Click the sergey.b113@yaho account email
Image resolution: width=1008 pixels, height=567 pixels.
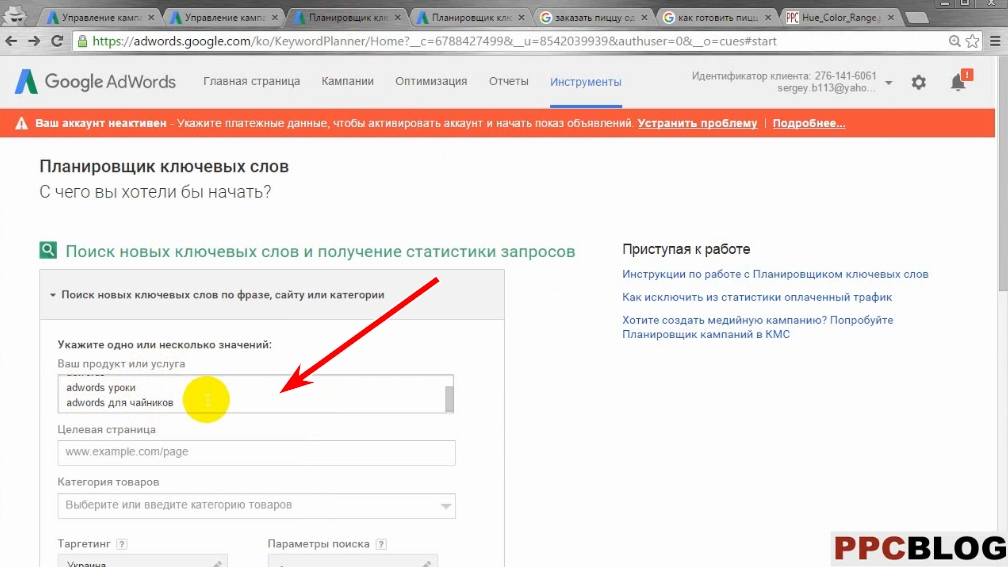[x=826, y=88]
